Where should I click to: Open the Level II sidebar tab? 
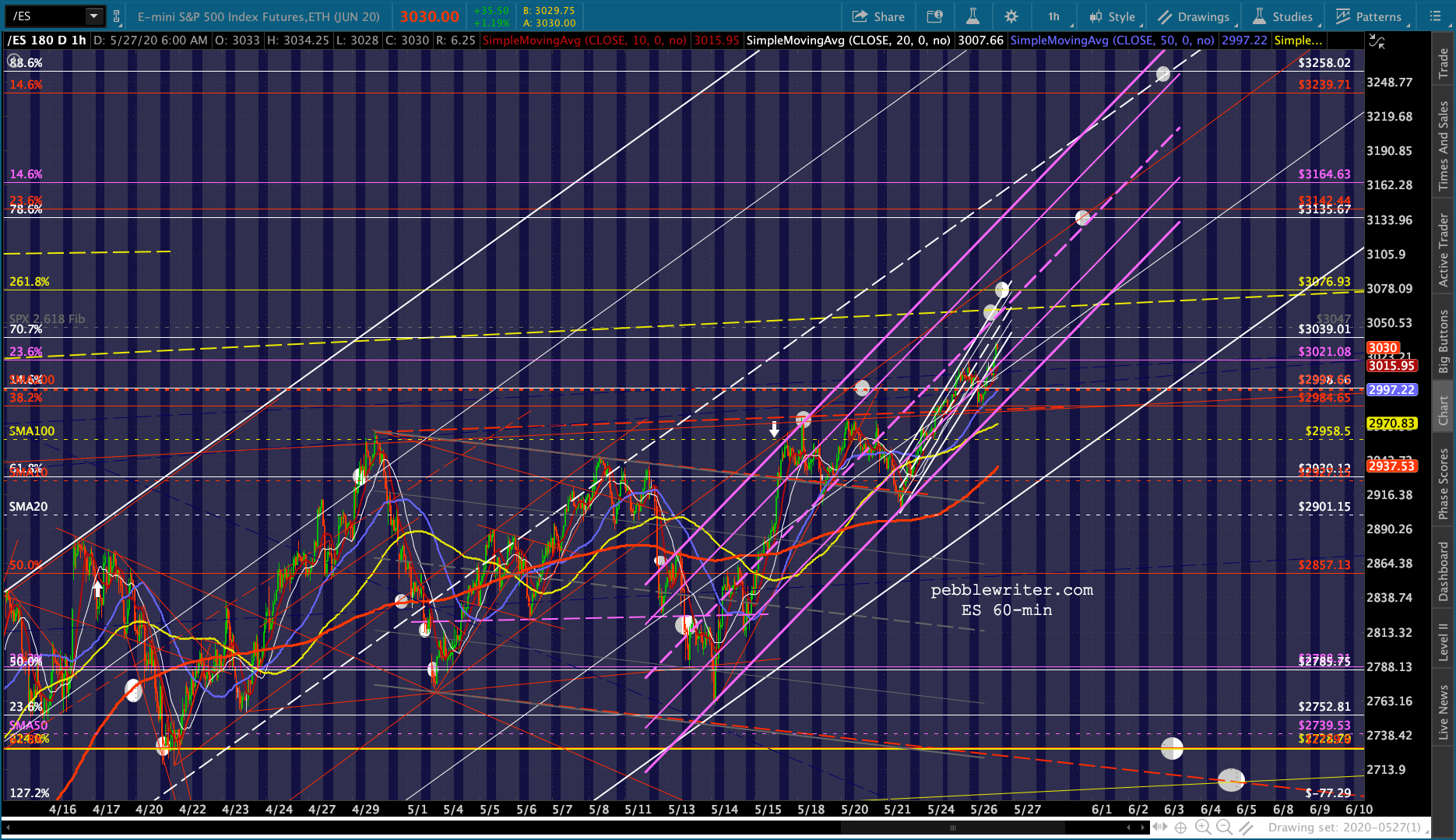pyautogui.click(x=1444, y=642)
